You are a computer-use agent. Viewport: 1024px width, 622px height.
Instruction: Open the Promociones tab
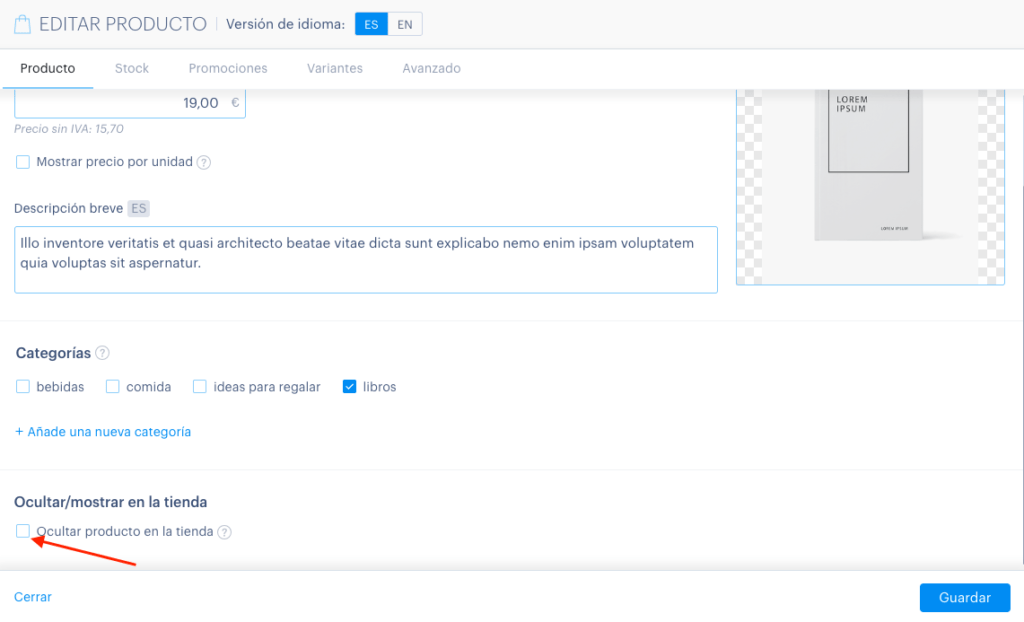[x=228, y=68]
